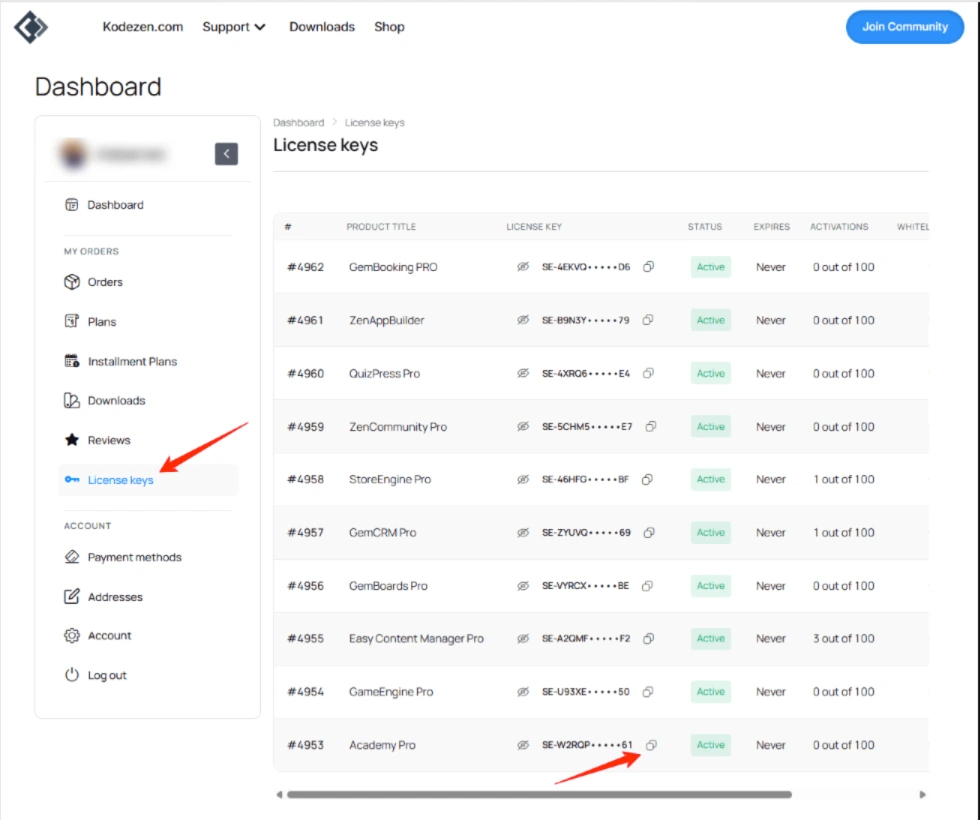The width and height of the screenshot is (980, 820).
Task: Click the Plans icon in sidebar
Action: click(72, 321)
